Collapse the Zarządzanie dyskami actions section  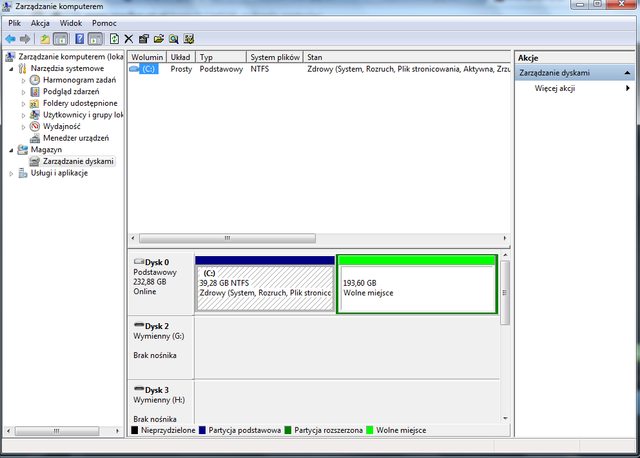pos(627,73)
